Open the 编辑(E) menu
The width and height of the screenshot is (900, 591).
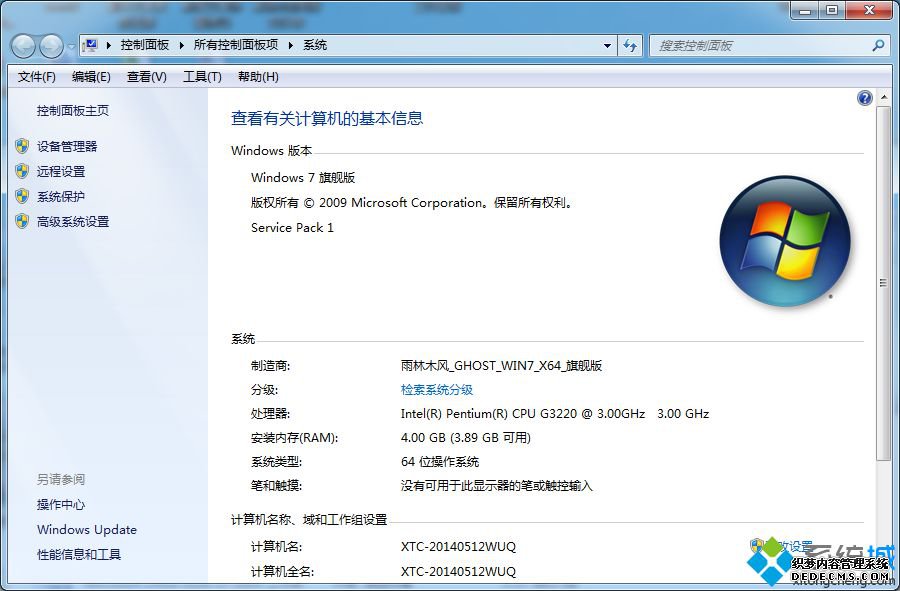tap(91, 77)
